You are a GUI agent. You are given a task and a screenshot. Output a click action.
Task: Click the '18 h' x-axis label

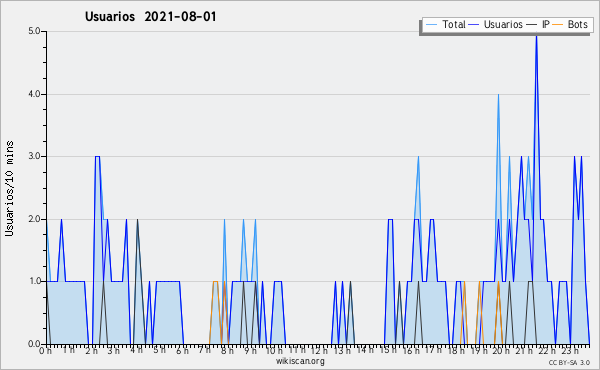(456, 351)
